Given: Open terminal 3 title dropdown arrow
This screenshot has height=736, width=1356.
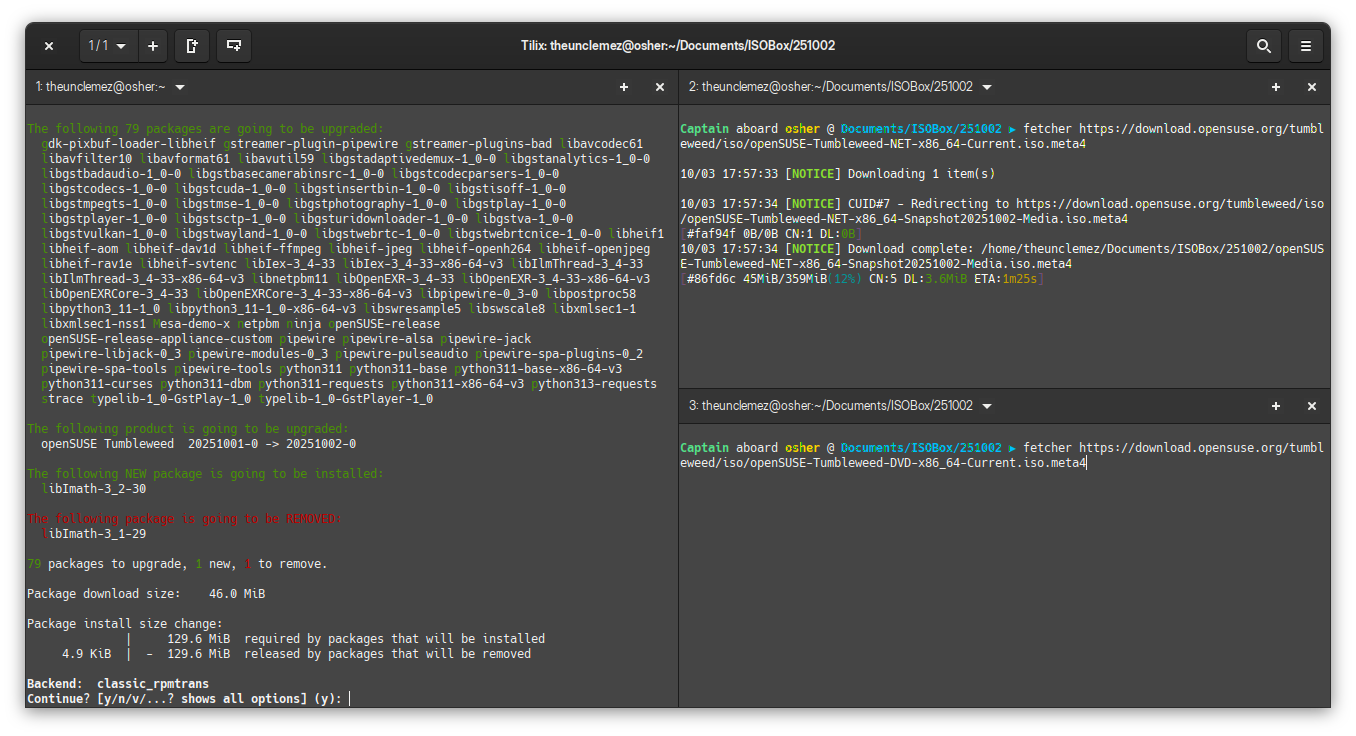Looking at the screenshot, I should 987,406.
